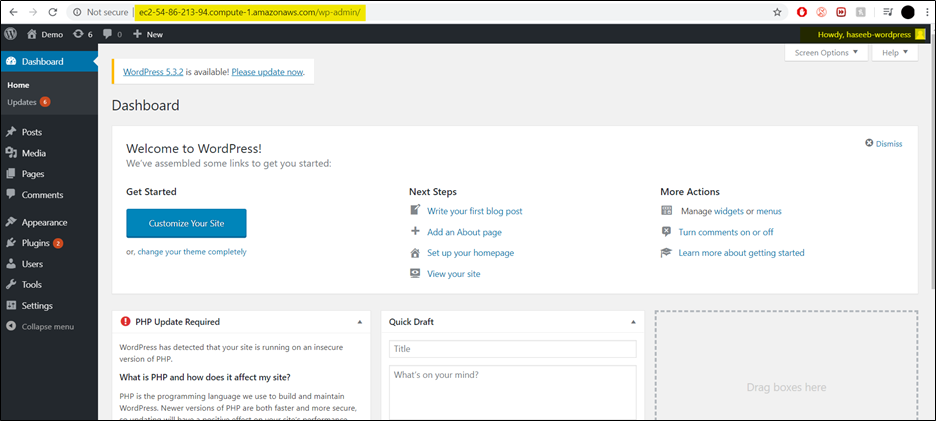Click the browser forward arrow

(33, 12)
